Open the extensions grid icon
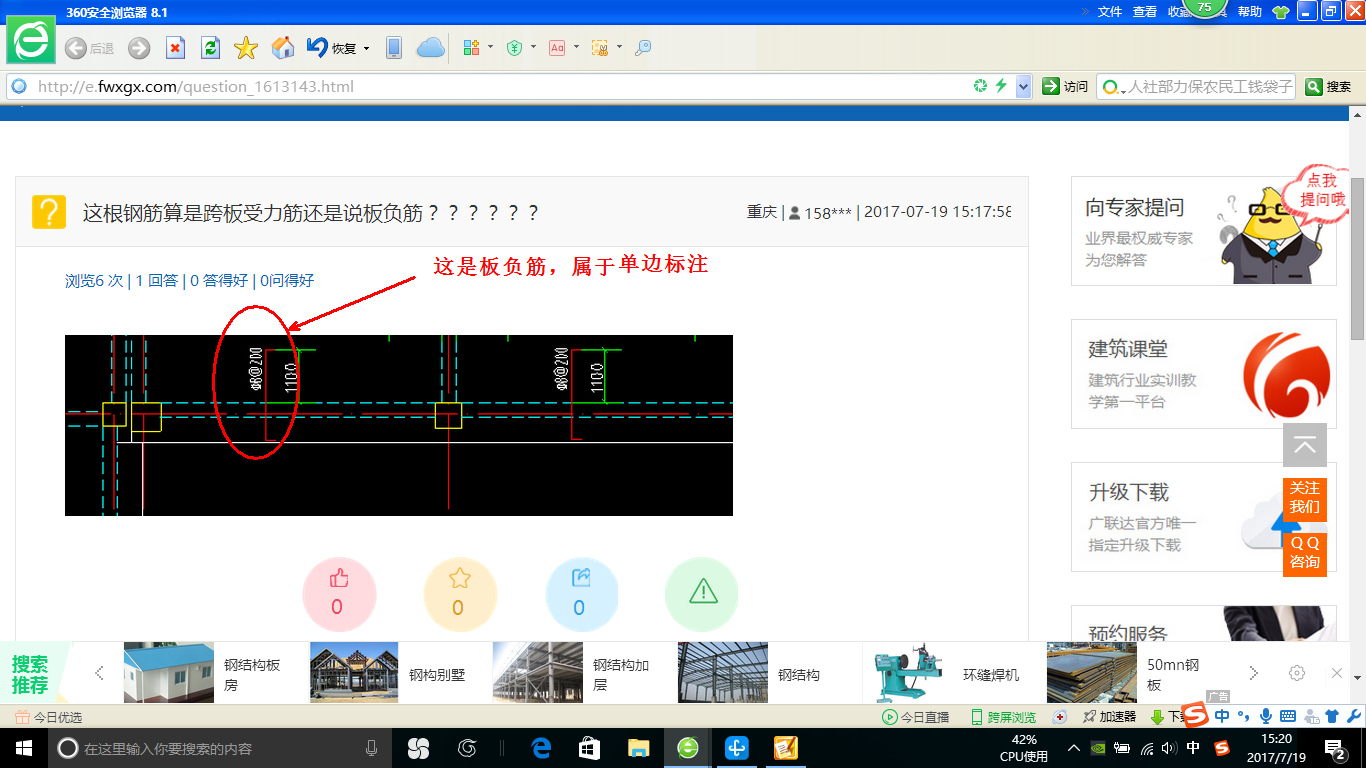1366x768 pixels. point(472,48)
